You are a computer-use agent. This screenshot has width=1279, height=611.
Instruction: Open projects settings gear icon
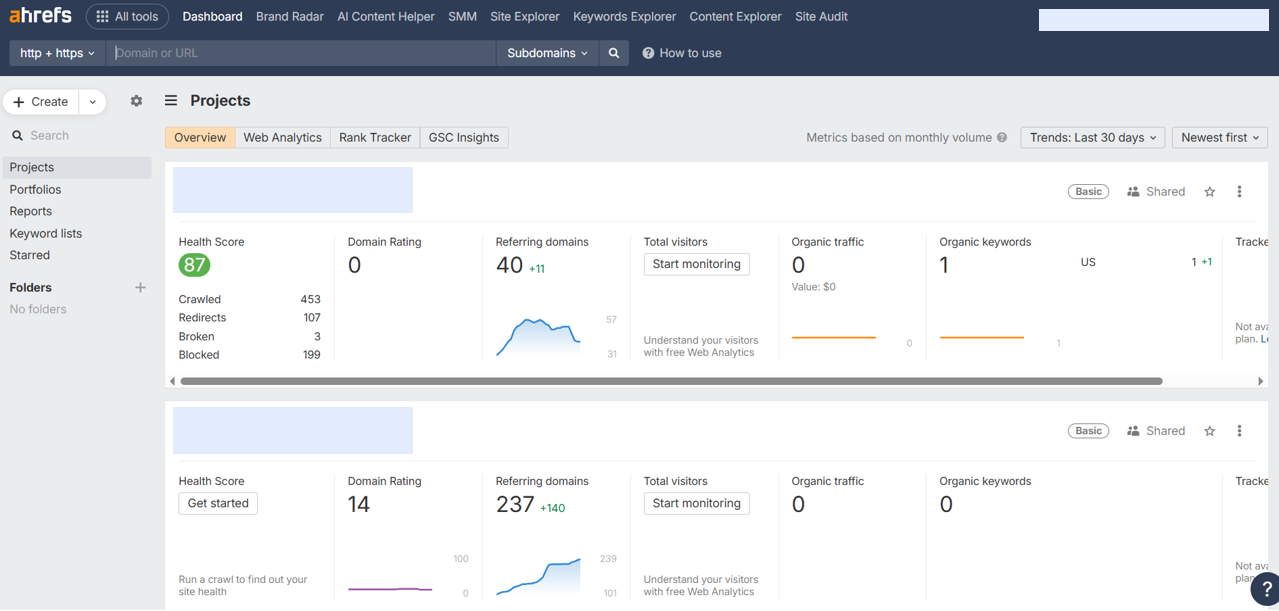tap(137, 101)
